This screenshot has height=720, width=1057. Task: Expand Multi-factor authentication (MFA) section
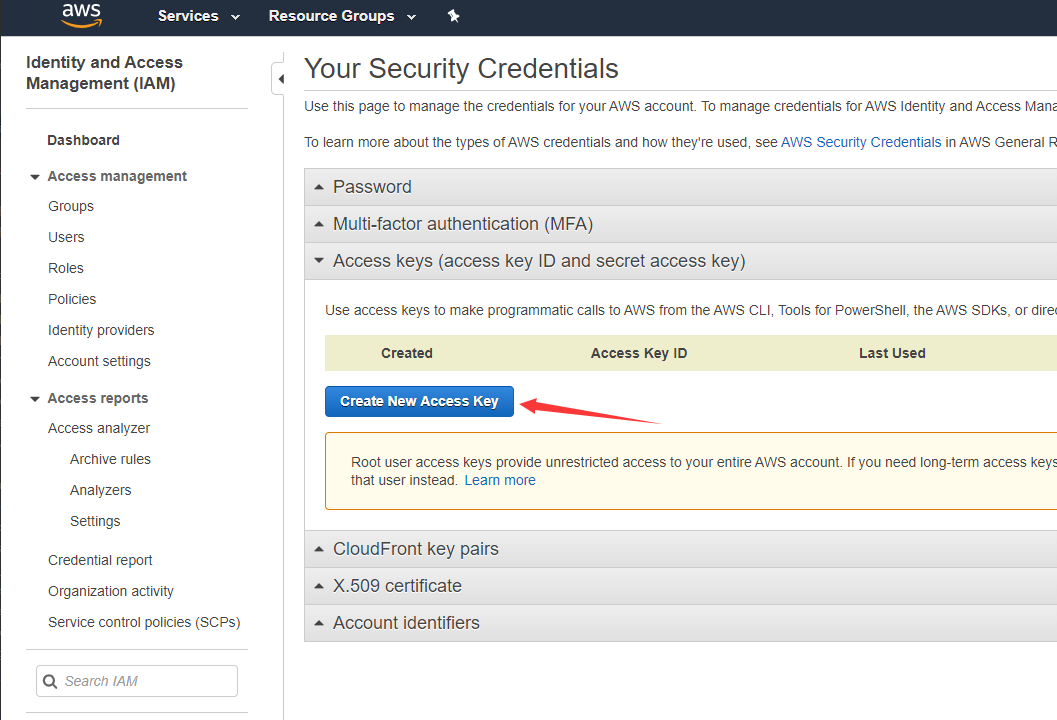pyautogui.click(x=463, y=224)
